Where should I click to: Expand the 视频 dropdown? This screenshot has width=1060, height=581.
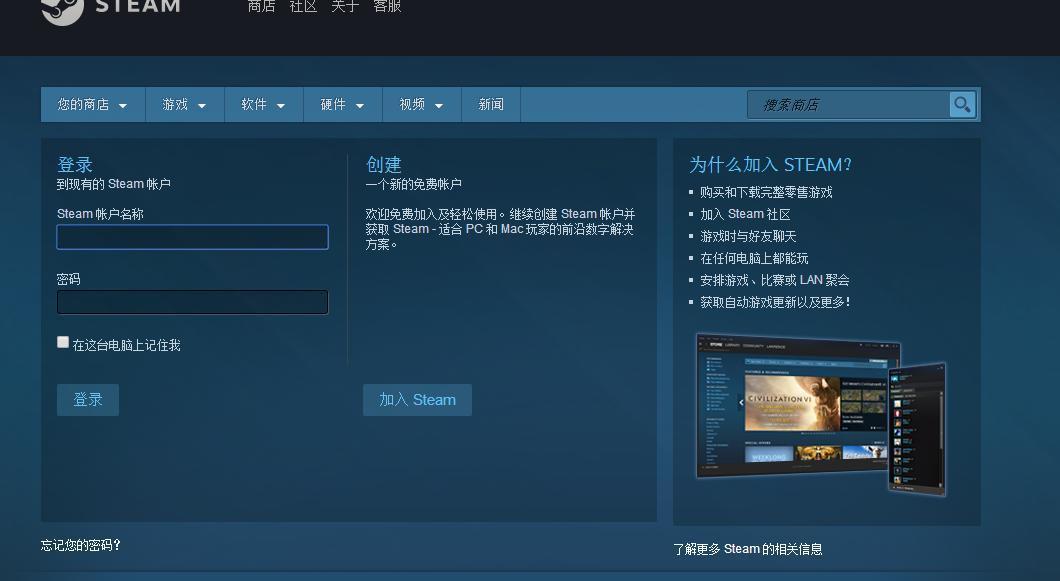point(421,104)
